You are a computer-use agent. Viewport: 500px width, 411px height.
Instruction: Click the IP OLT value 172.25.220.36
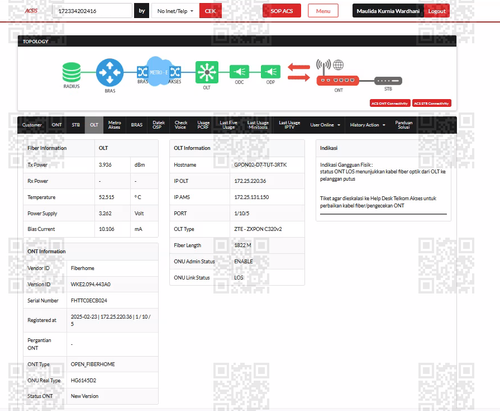pos(250,181)
